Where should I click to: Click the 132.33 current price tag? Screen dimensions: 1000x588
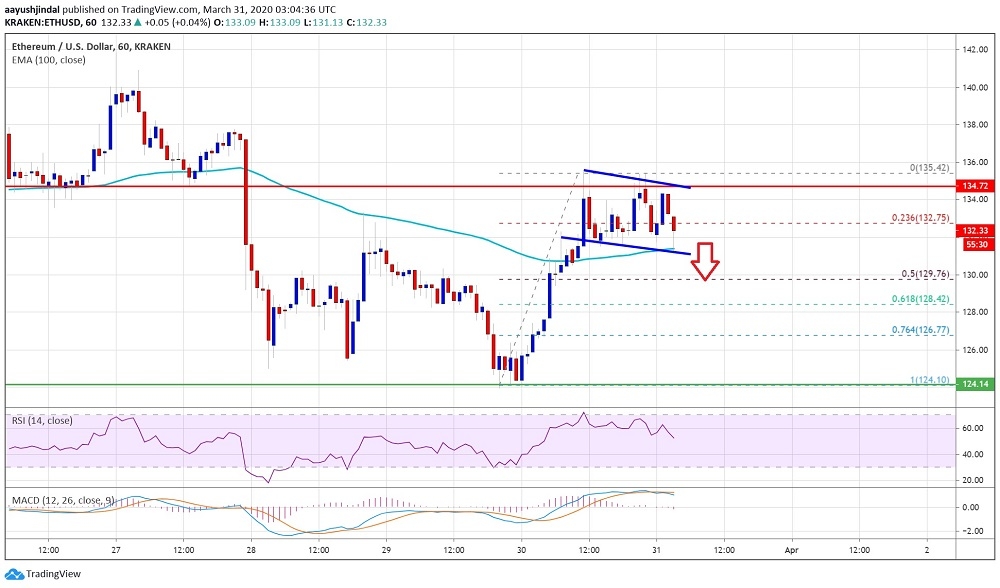point(975,231)
